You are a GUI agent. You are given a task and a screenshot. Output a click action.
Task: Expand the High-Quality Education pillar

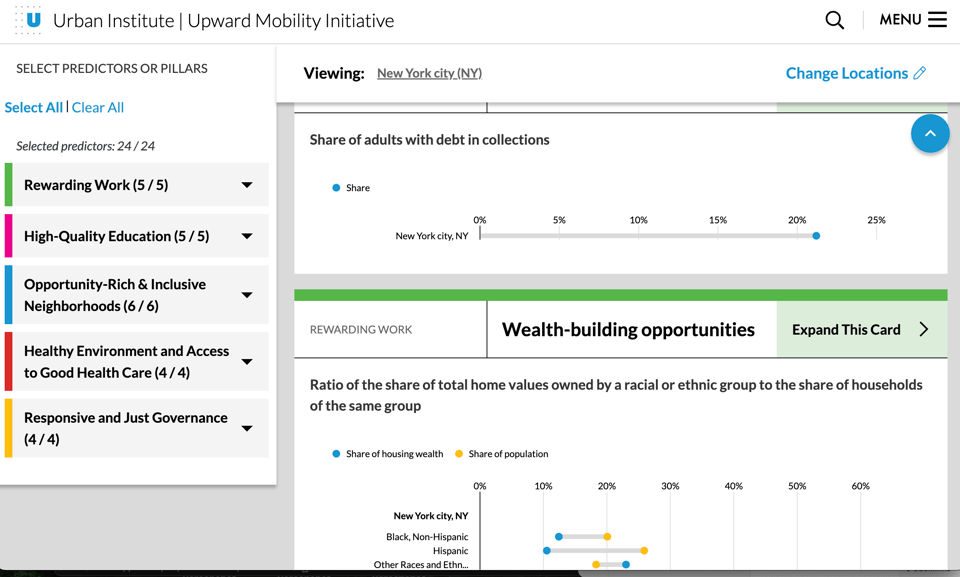(247, 236)
